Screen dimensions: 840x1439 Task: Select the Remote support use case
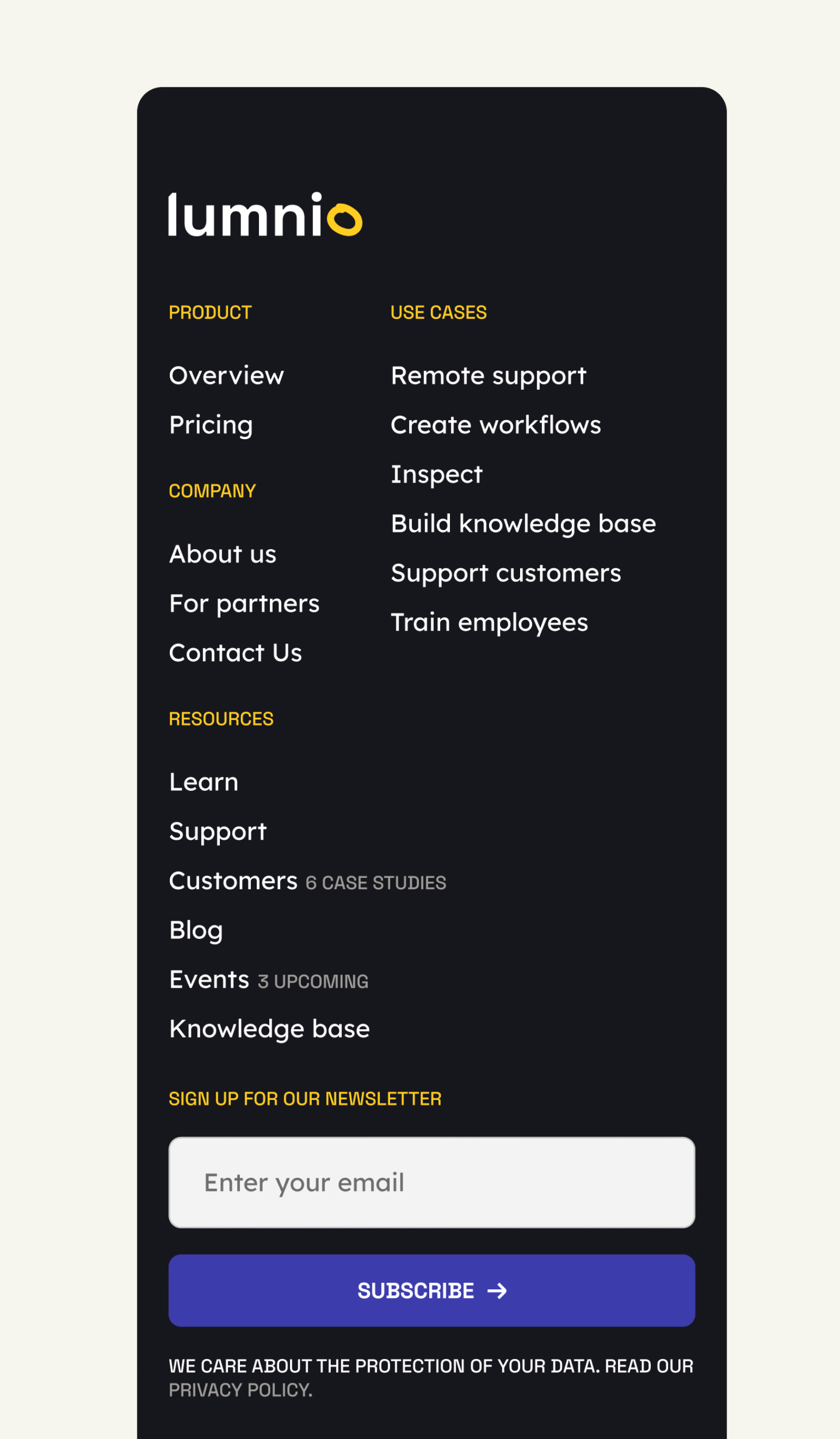point(488,376)
